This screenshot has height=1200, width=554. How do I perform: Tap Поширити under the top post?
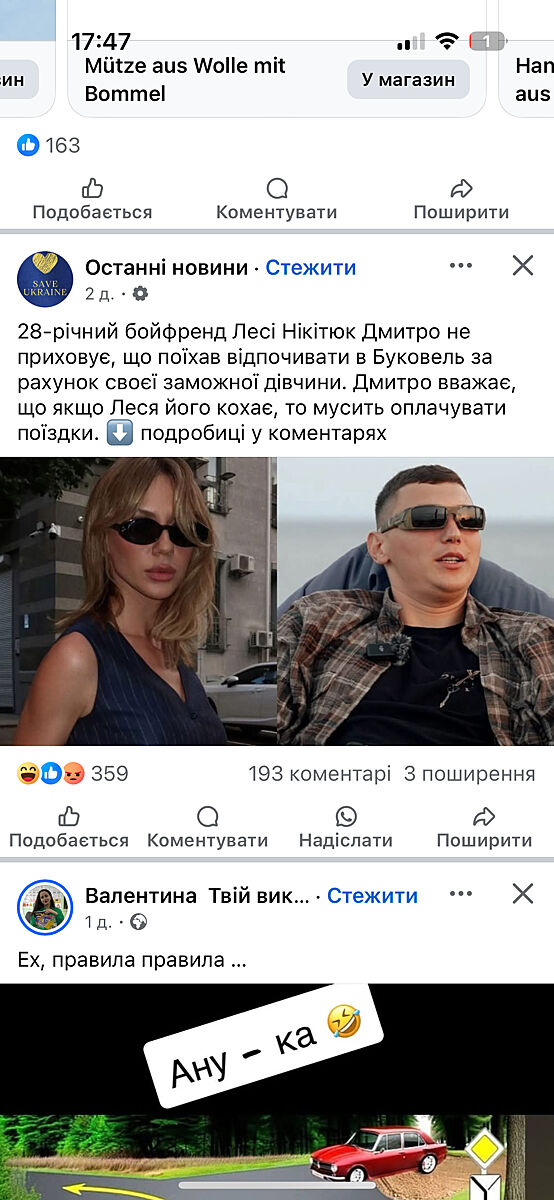(x=461, y=199)
